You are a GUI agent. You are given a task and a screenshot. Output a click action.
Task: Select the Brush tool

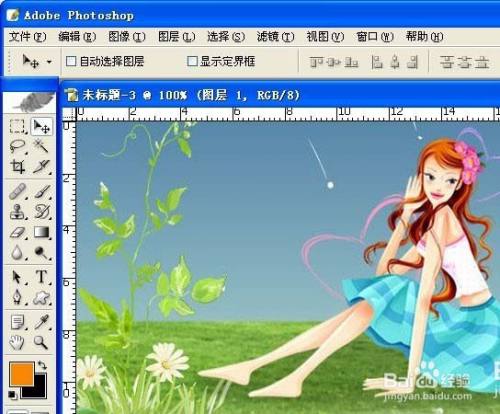pyautogui.click(x=42, y=192)
